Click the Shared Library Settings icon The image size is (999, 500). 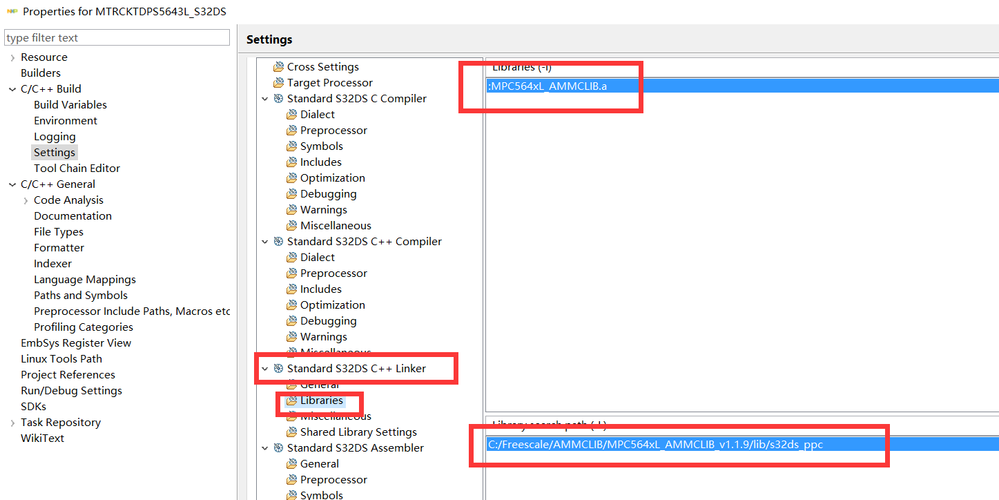(291, 432)
